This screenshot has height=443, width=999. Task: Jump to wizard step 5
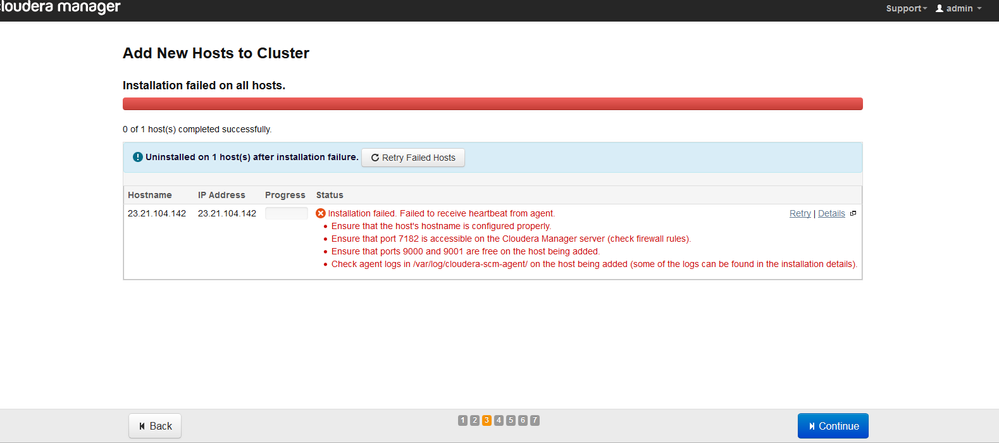click(x=511, y=420)
